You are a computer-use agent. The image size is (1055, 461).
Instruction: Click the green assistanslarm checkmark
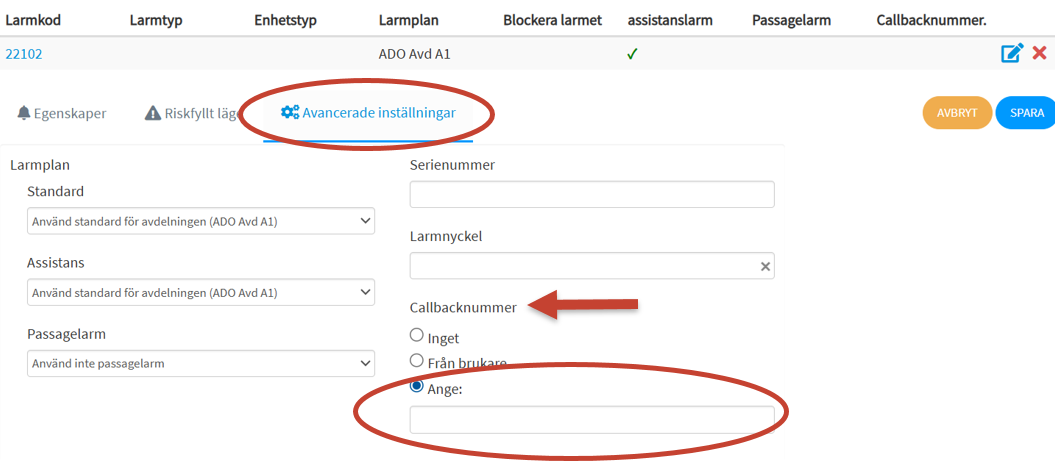pos(631,55)
